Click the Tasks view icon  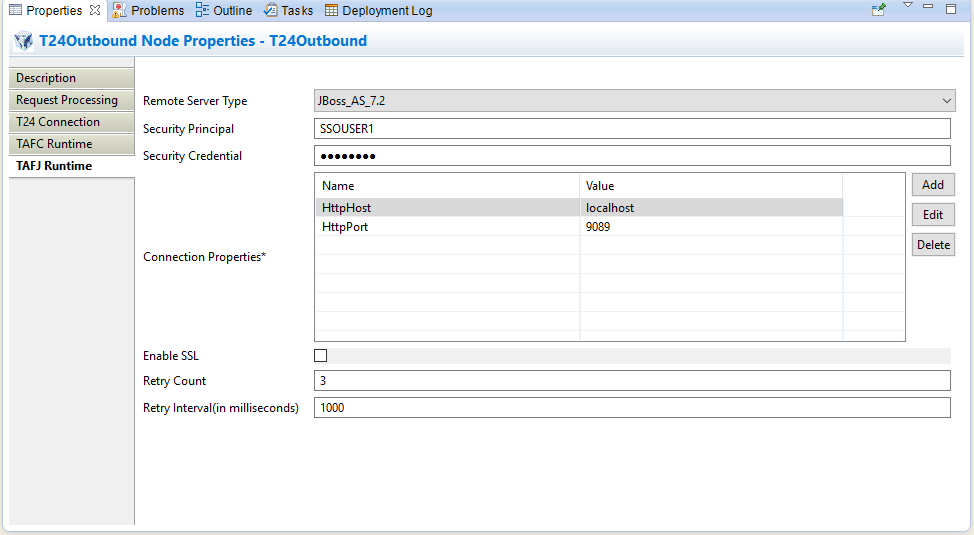click(x=270, y=10)
